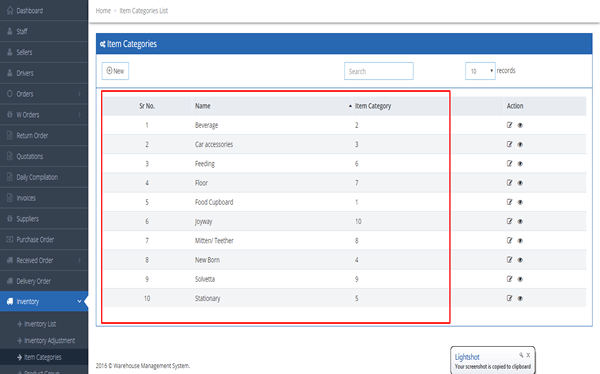Expand the Orders sidebar chevron
600x374 pixels.
coord(79,94)
